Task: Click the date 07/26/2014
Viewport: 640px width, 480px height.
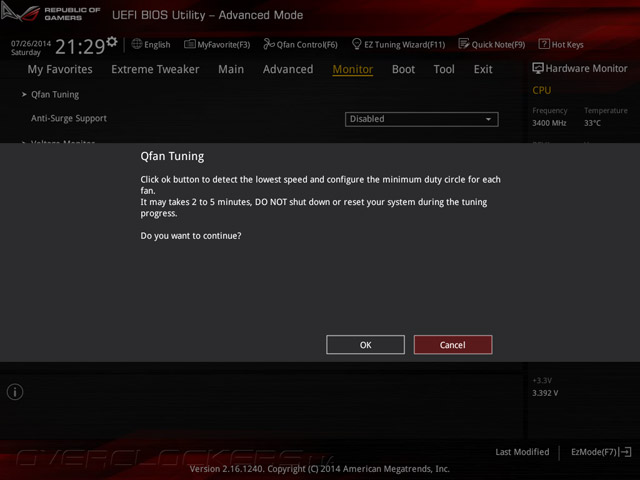Action: 31,43
